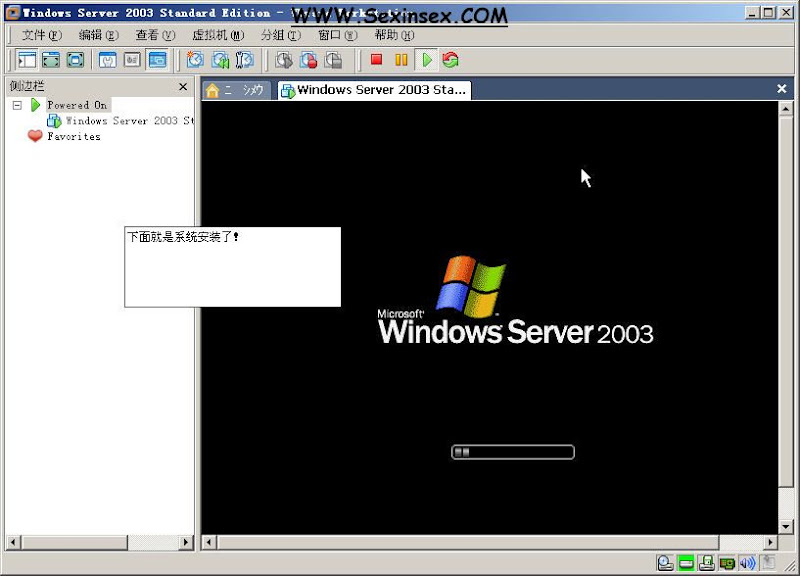This screenshot has height=576, width=800.
Task: Open the 帮助(H) menu
Action: pos(394,35)
